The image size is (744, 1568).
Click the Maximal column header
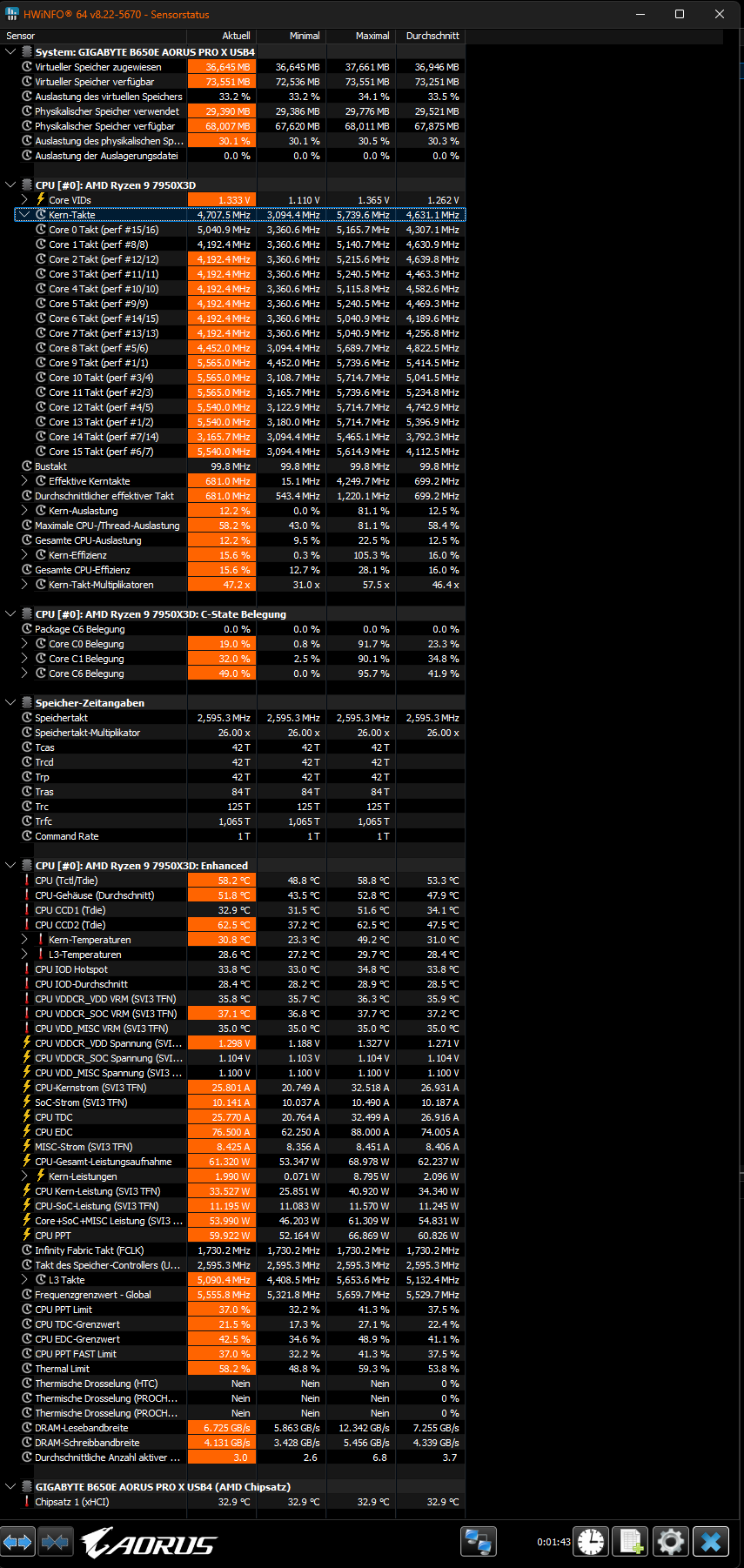[360, 36]
